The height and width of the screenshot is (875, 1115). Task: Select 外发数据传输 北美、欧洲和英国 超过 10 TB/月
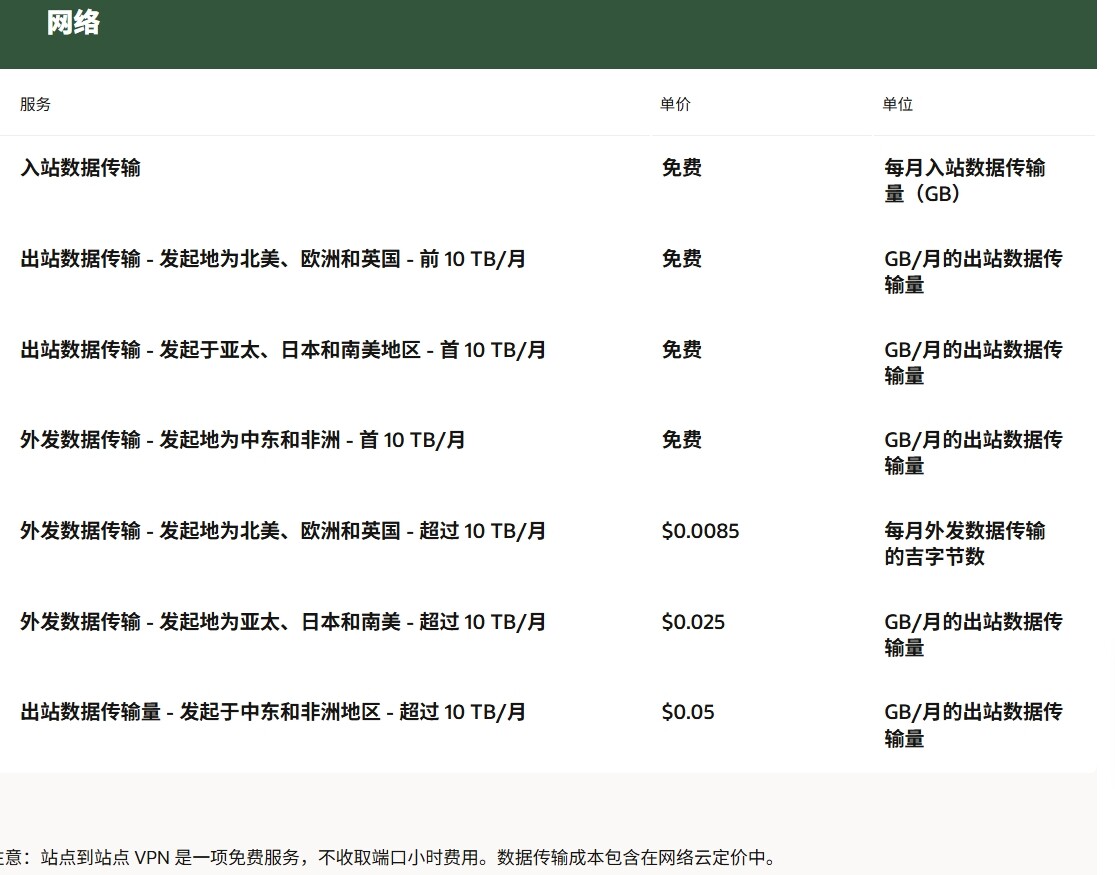pos(283,531)
